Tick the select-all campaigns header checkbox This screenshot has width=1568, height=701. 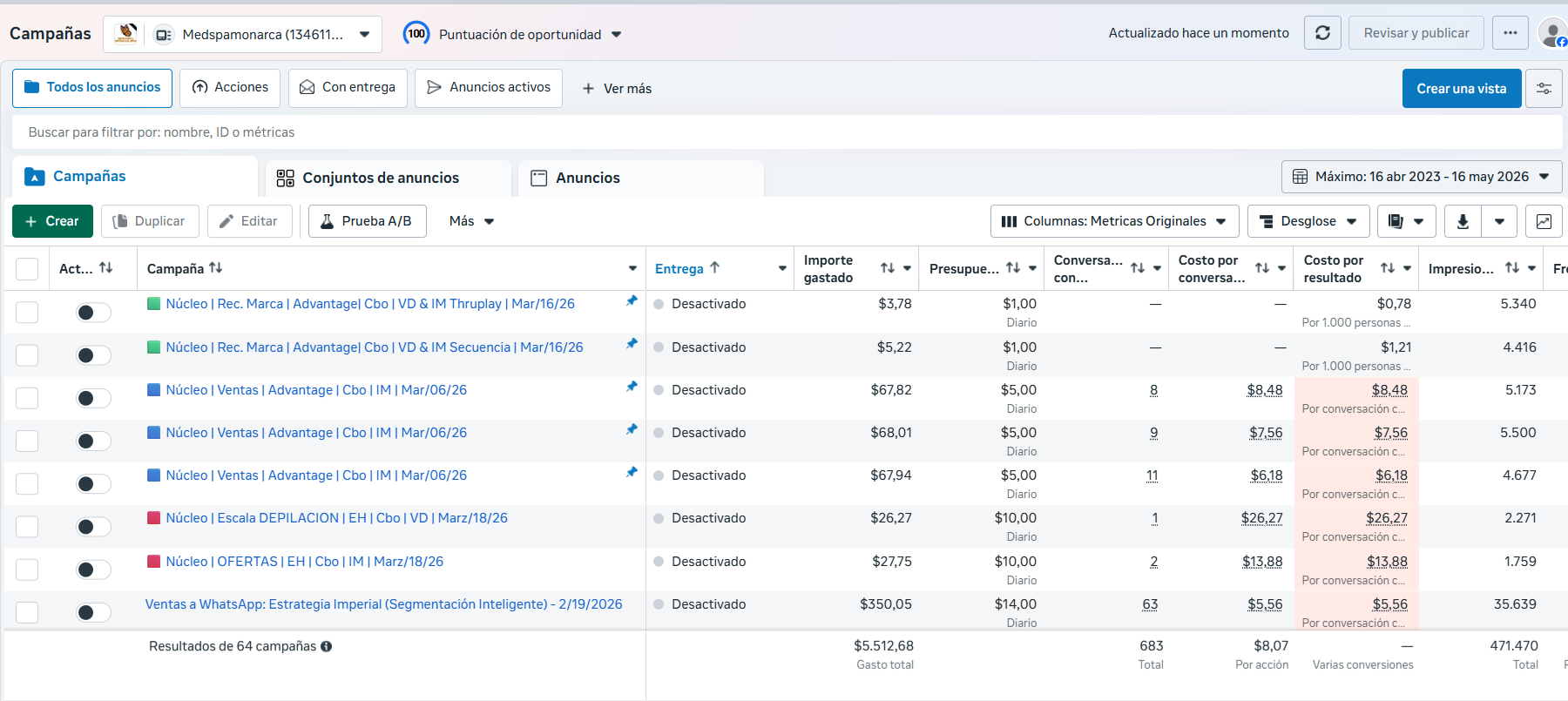27,269
